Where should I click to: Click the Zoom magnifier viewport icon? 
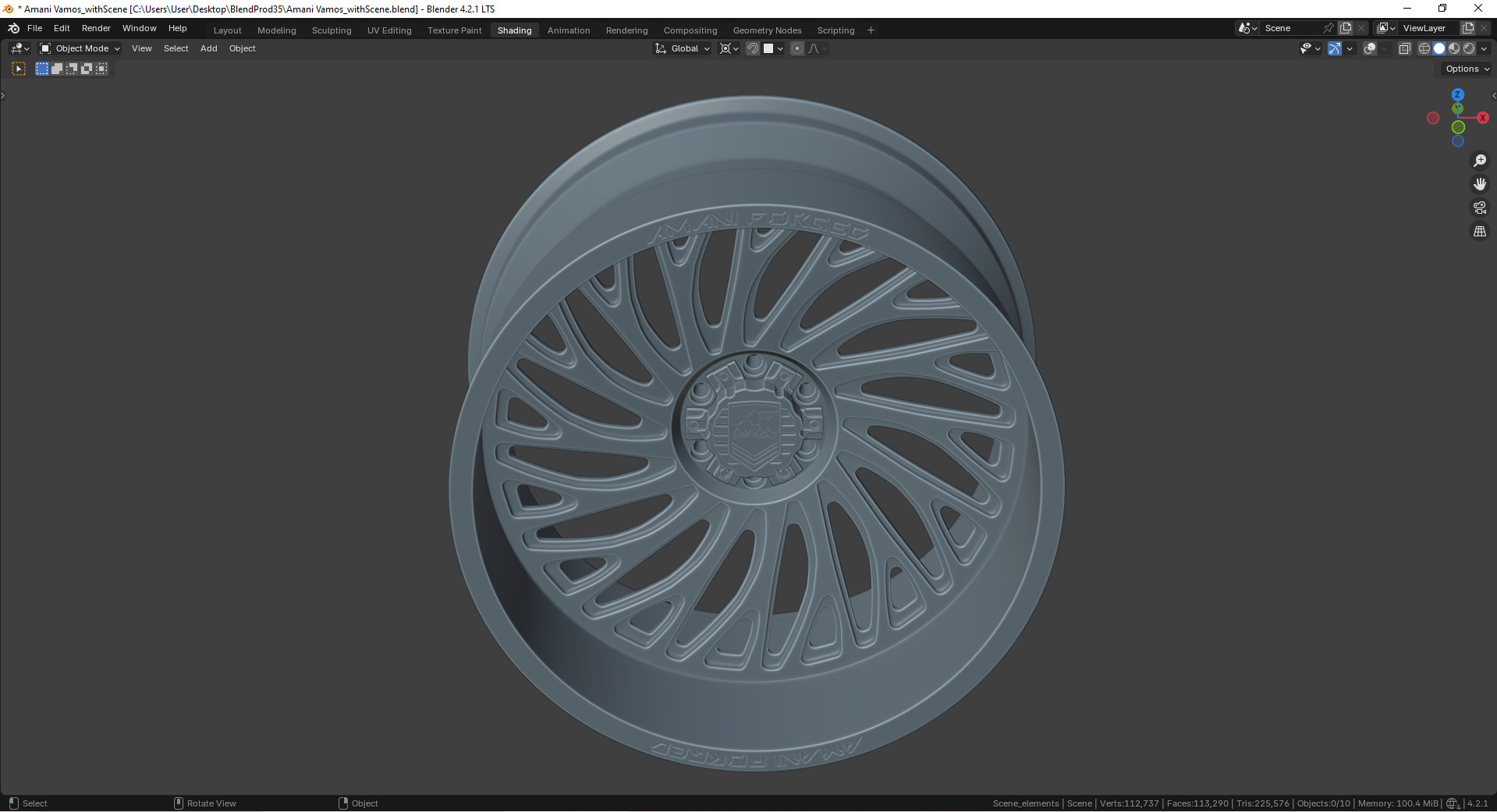(1480, 161)
